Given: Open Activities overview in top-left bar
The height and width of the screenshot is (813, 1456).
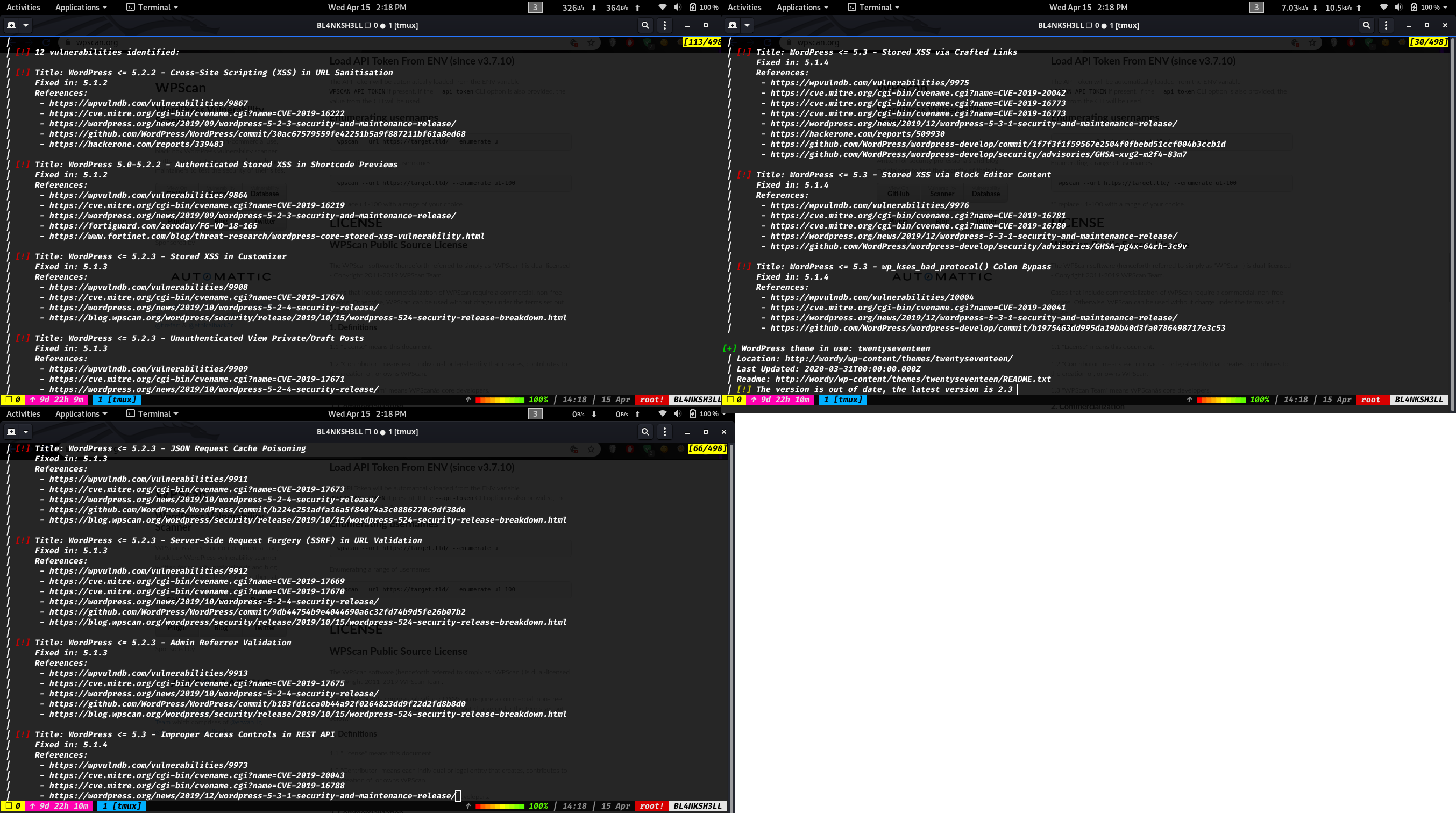Looking at the screenshot, I should (x=23, y=8).
